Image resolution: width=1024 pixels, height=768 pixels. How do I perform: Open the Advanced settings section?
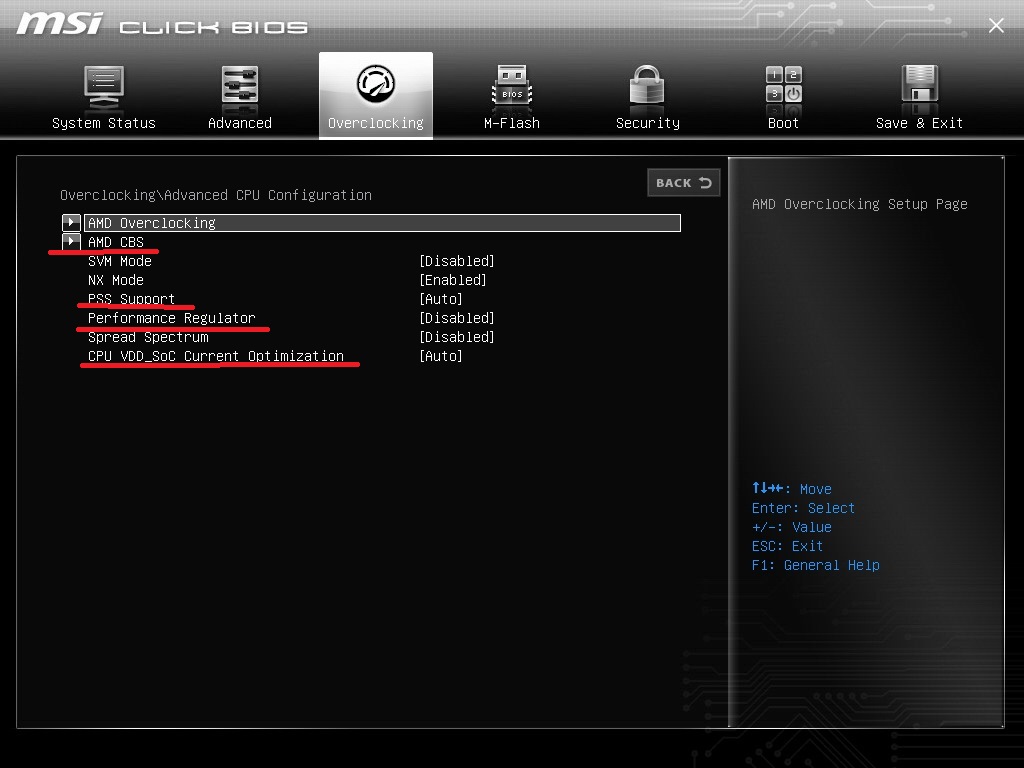click(240, 93)
